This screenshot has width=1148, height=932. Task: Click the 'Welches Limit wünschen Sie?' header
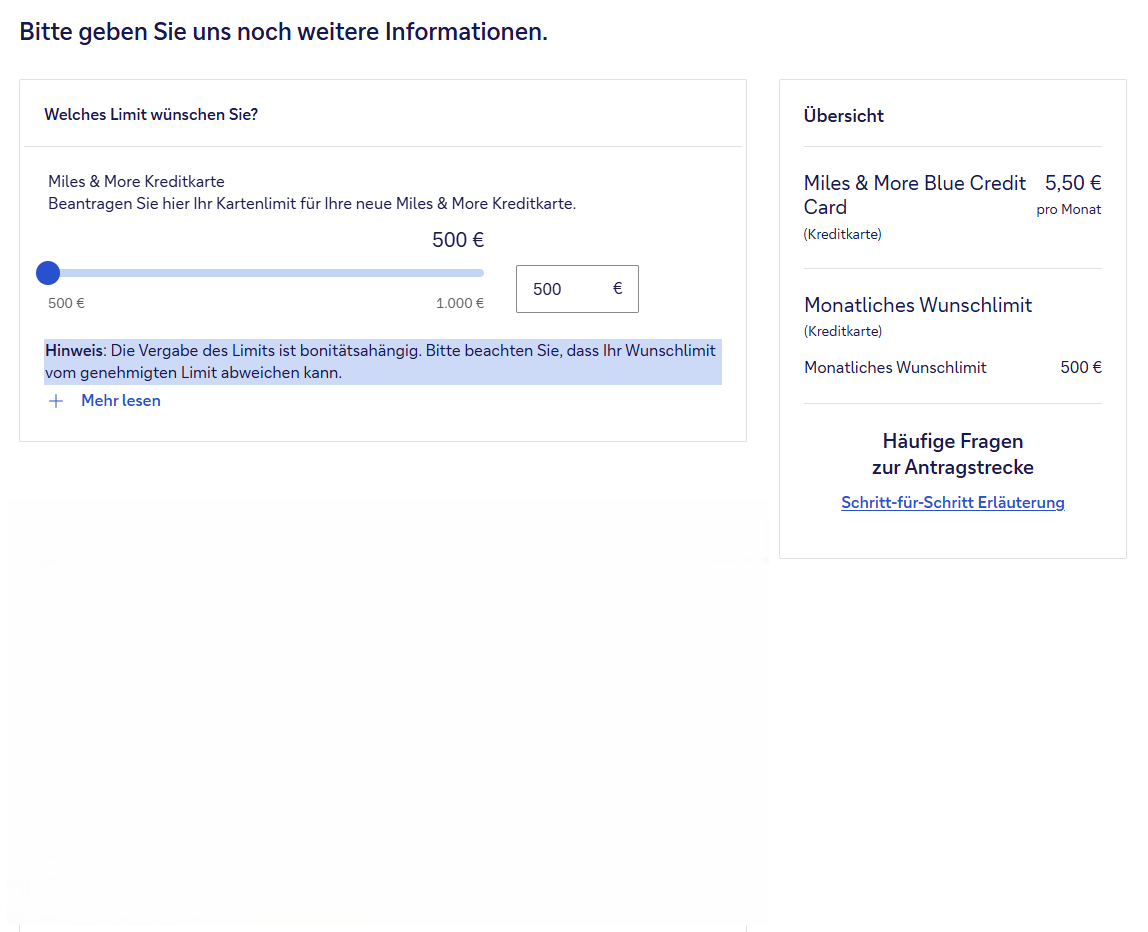[x=151, y=115]
